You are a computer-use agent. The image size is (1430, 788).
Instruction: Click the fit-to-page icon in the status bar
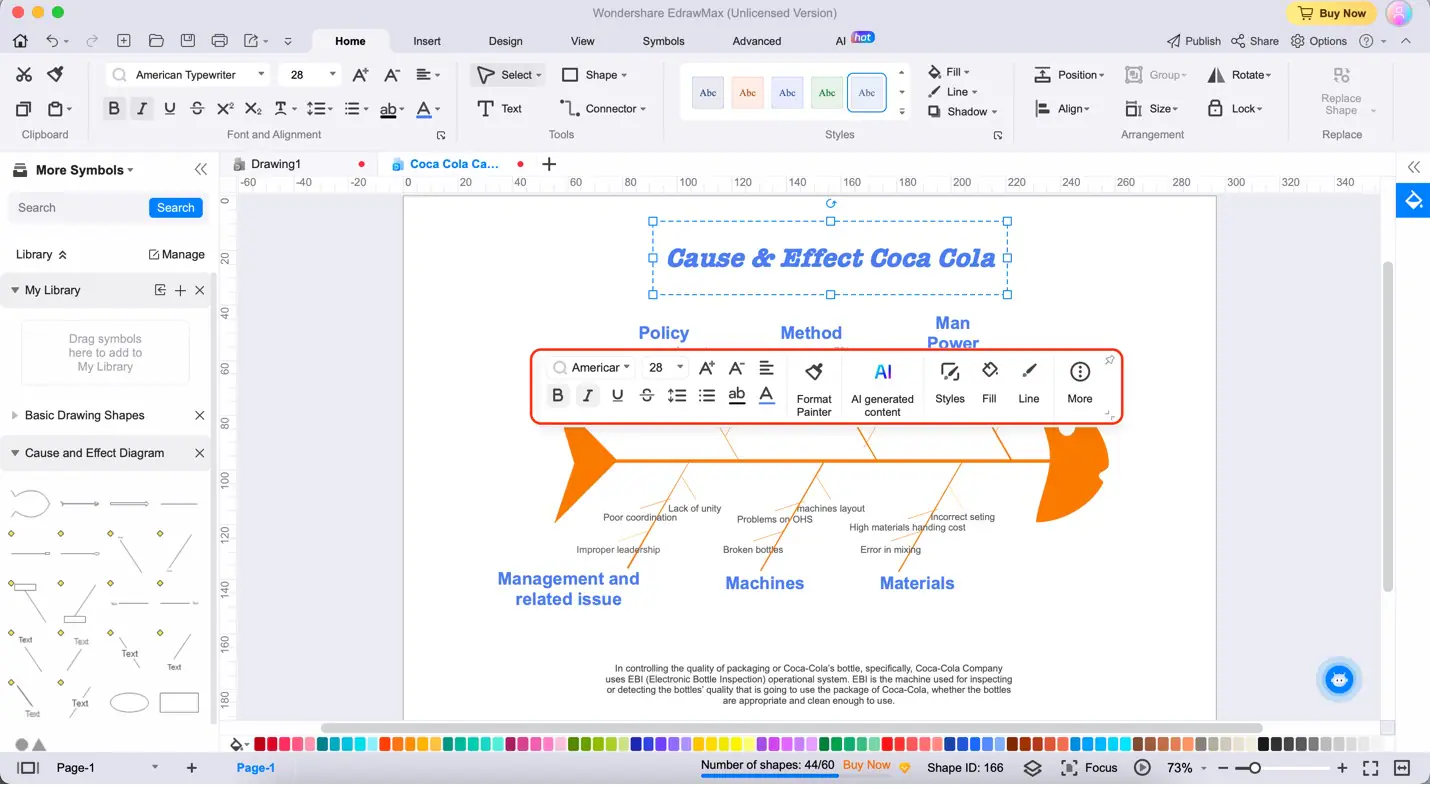click(1371, 767)
